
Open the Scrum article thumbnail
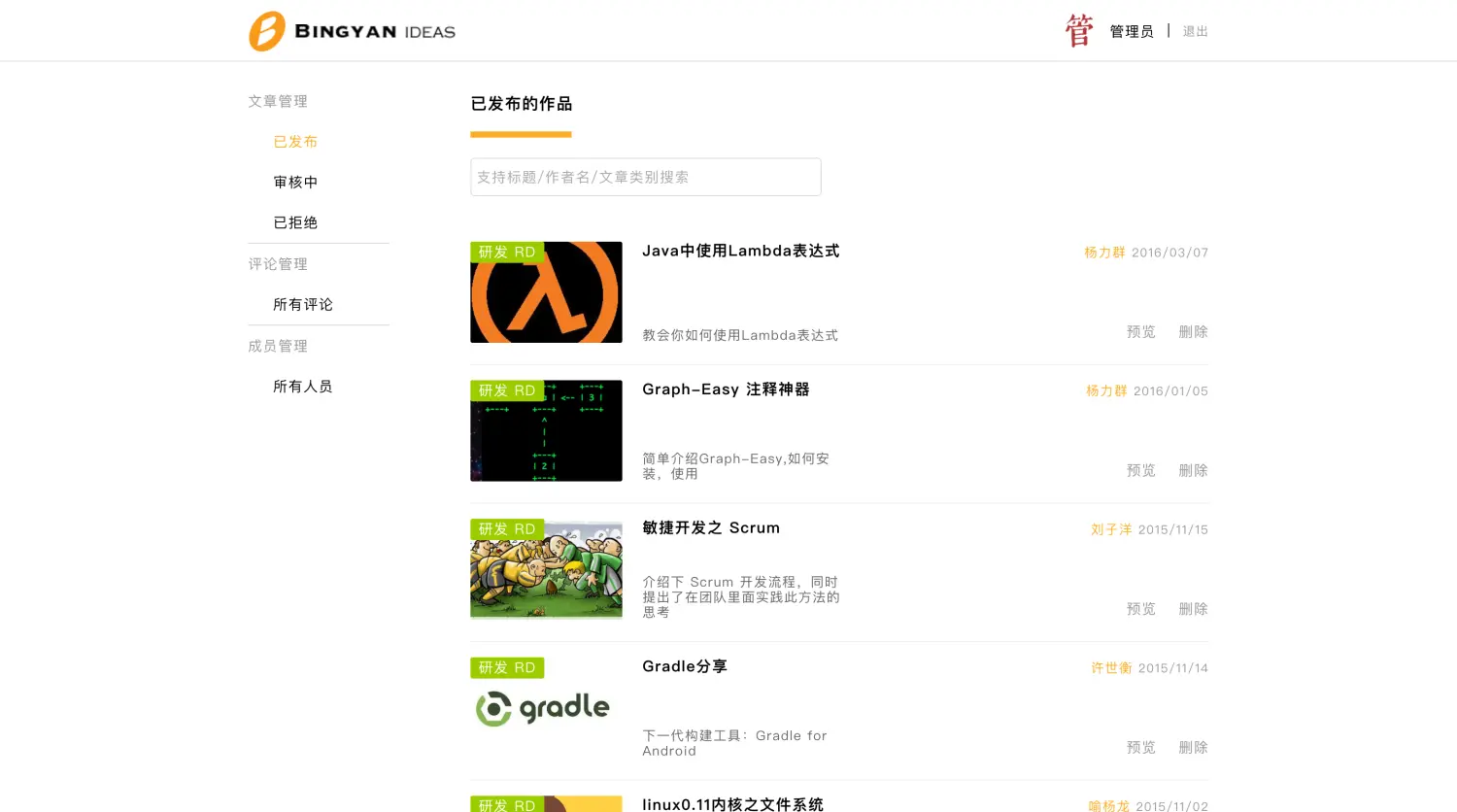[546, 569]
